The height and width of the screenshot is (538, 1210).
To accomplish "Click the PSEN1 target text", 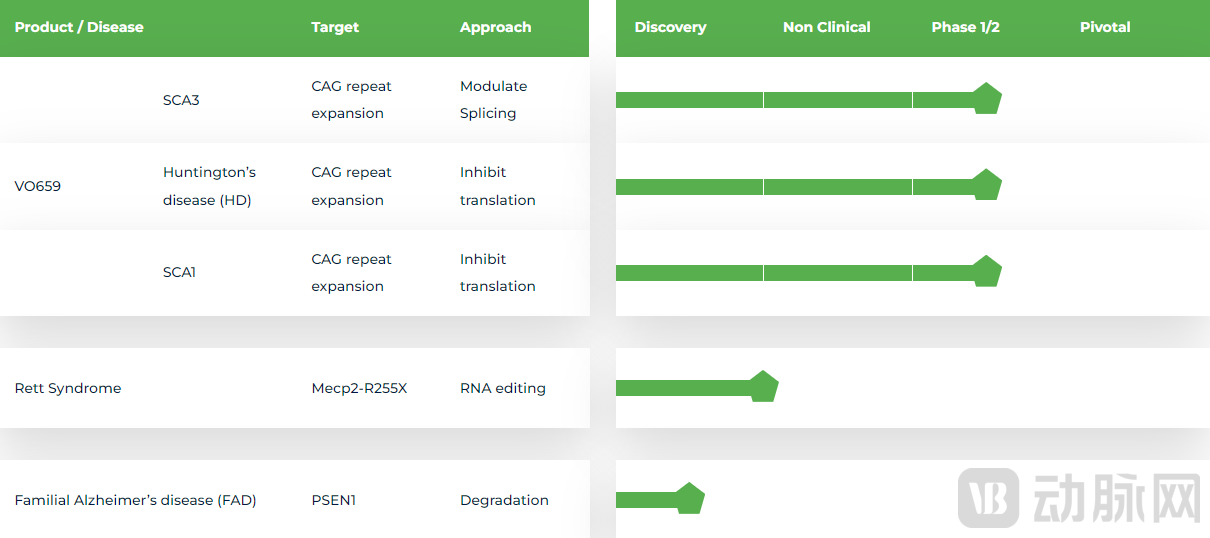I will click(333, 500).
